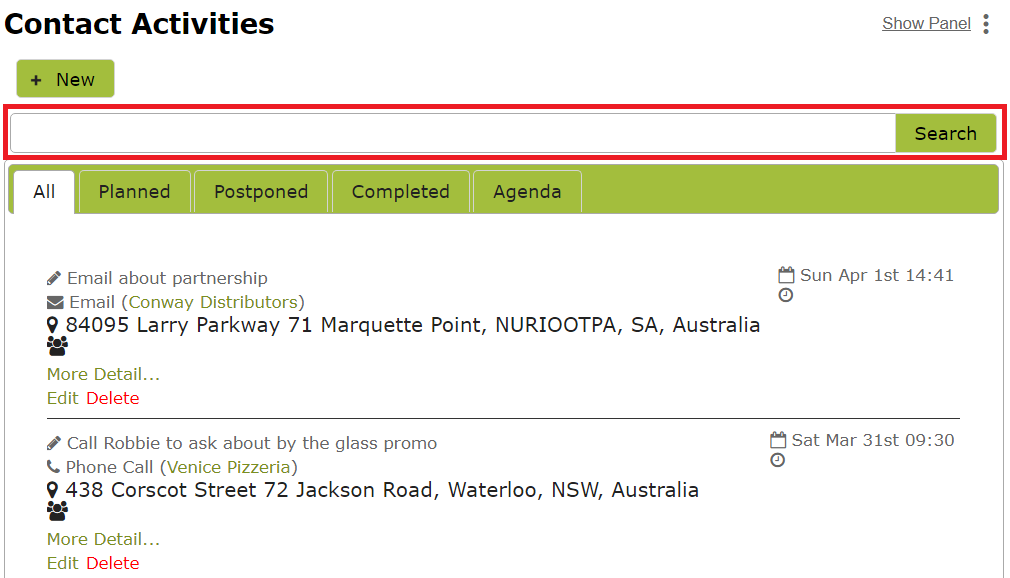Open the Conway Distributors link
The image size is (1010, 578).
213,302
